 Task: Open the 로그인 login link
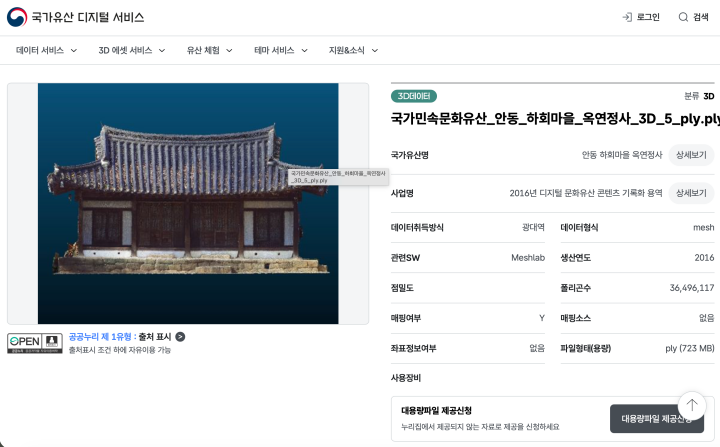[641, 17]
